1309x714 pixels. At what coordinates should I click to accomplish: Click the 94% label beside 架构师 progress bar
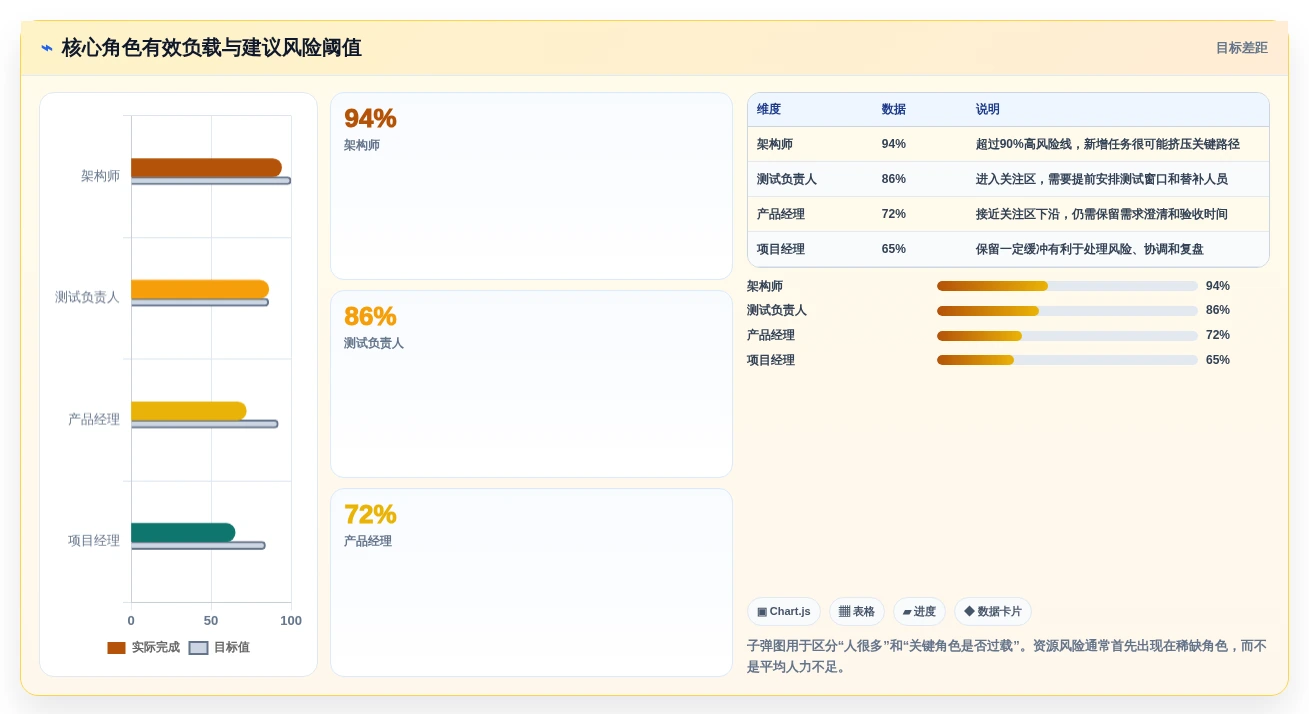[x=1218, y=286]
